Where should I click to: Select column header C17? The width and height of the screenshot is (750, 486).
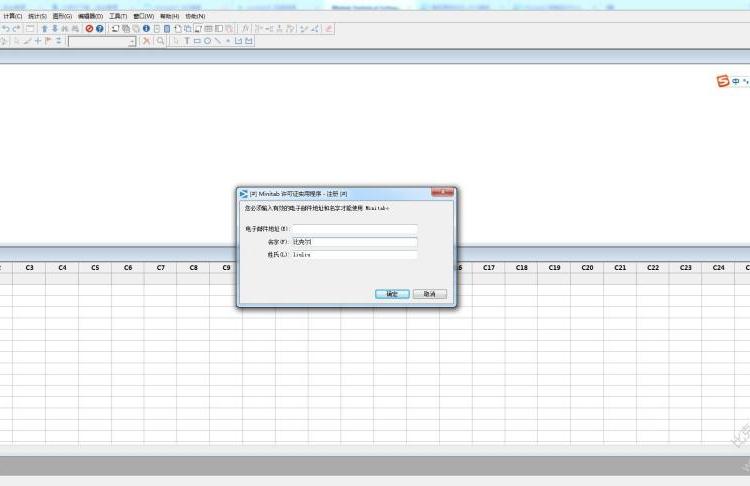489,268
